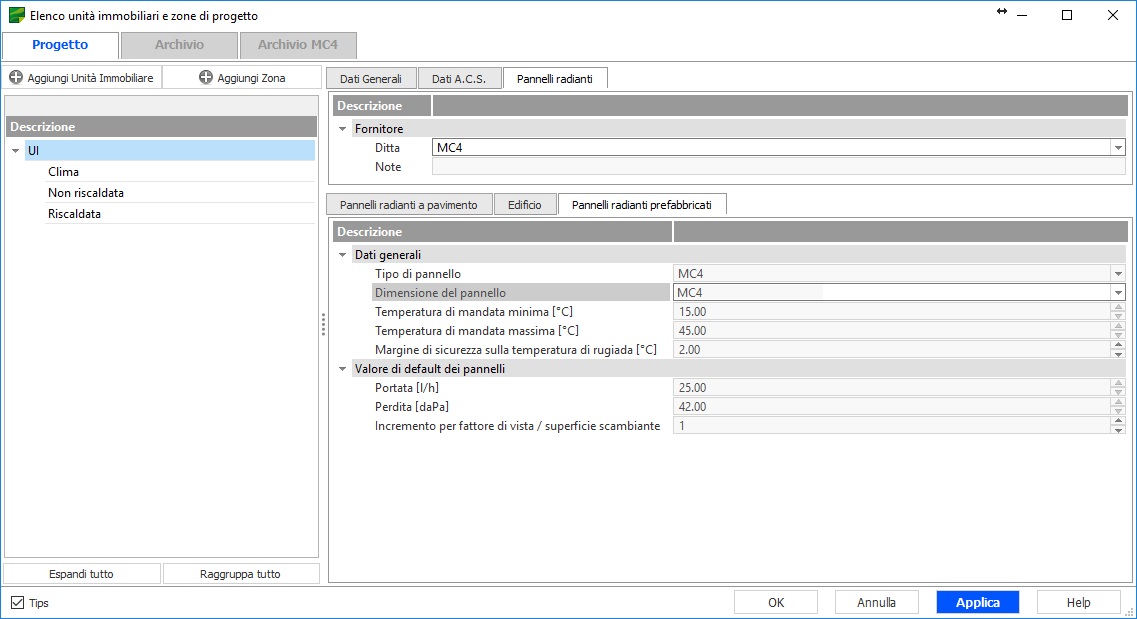Open the Tipo di pannello dropdown
This screenshot has width=1137, height=619.
point(1117,274)
